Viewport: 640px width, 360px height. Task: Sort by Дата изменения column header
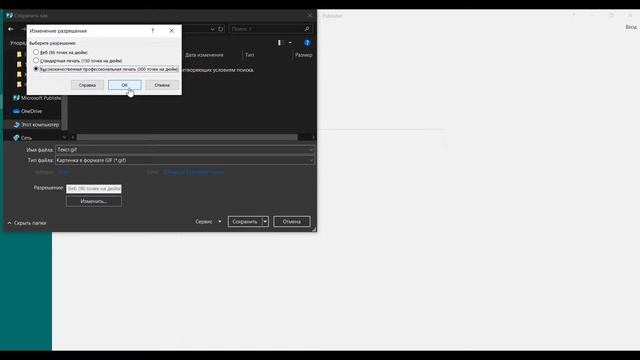point(204,55)
